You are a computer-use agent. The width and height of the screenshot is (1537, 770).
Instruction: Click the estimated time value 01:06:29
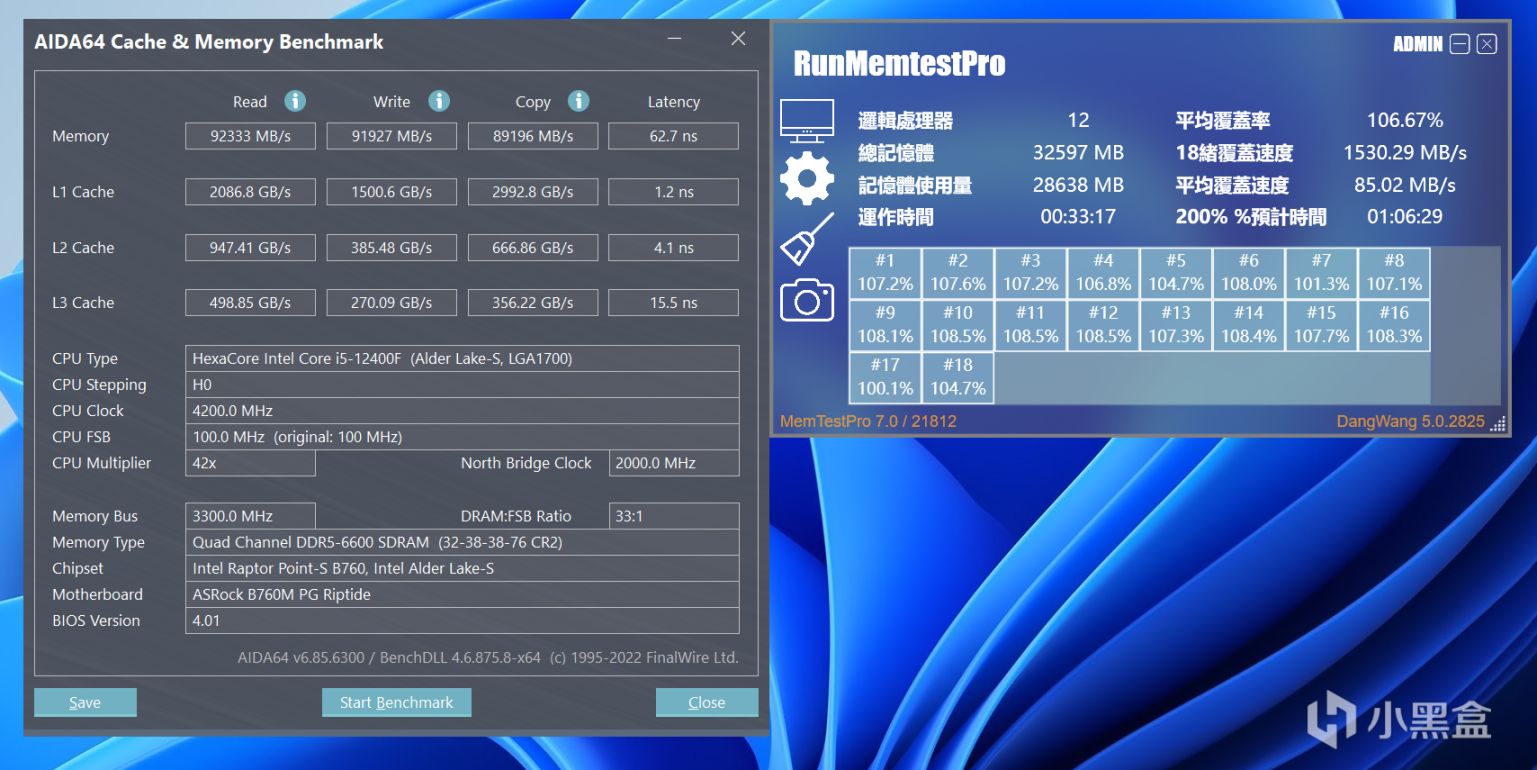pyautogui.click(x=1405, y=216)
